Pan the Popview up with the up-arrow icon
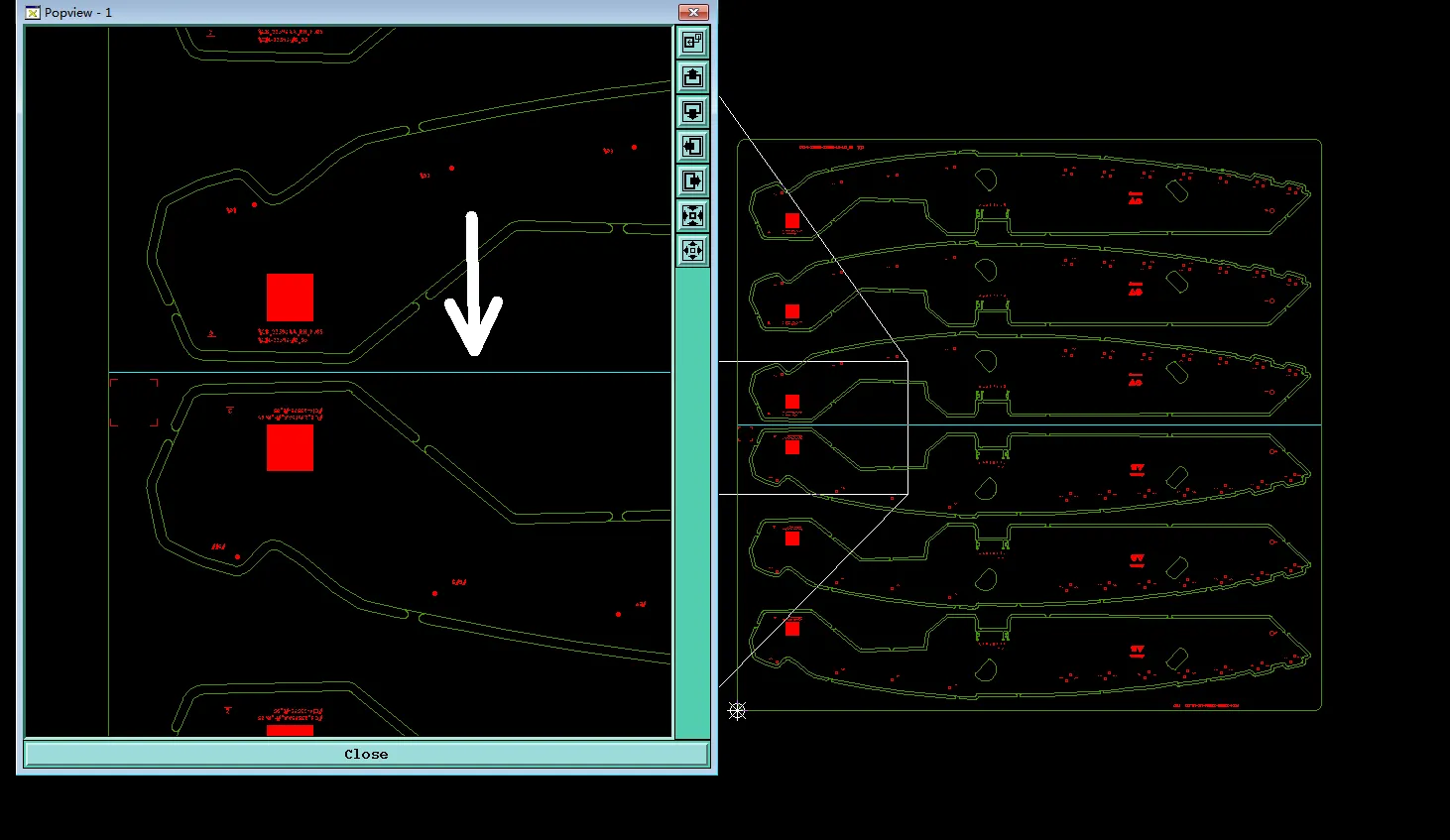Screen dimensions: 1450x840 [x=692, y=76]
